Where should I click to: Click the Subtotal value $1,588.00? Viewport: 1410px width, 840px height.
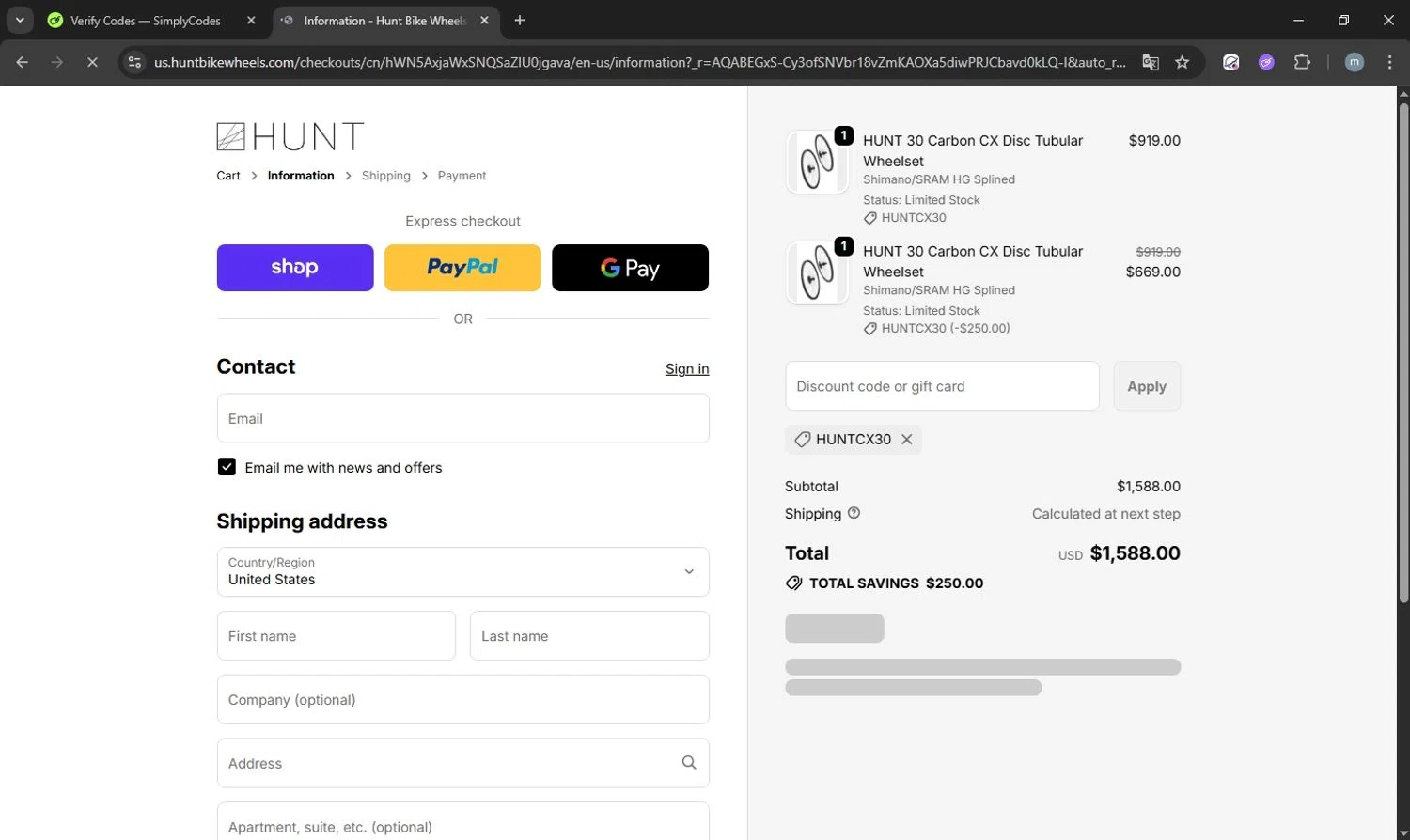coord(1149,486)
